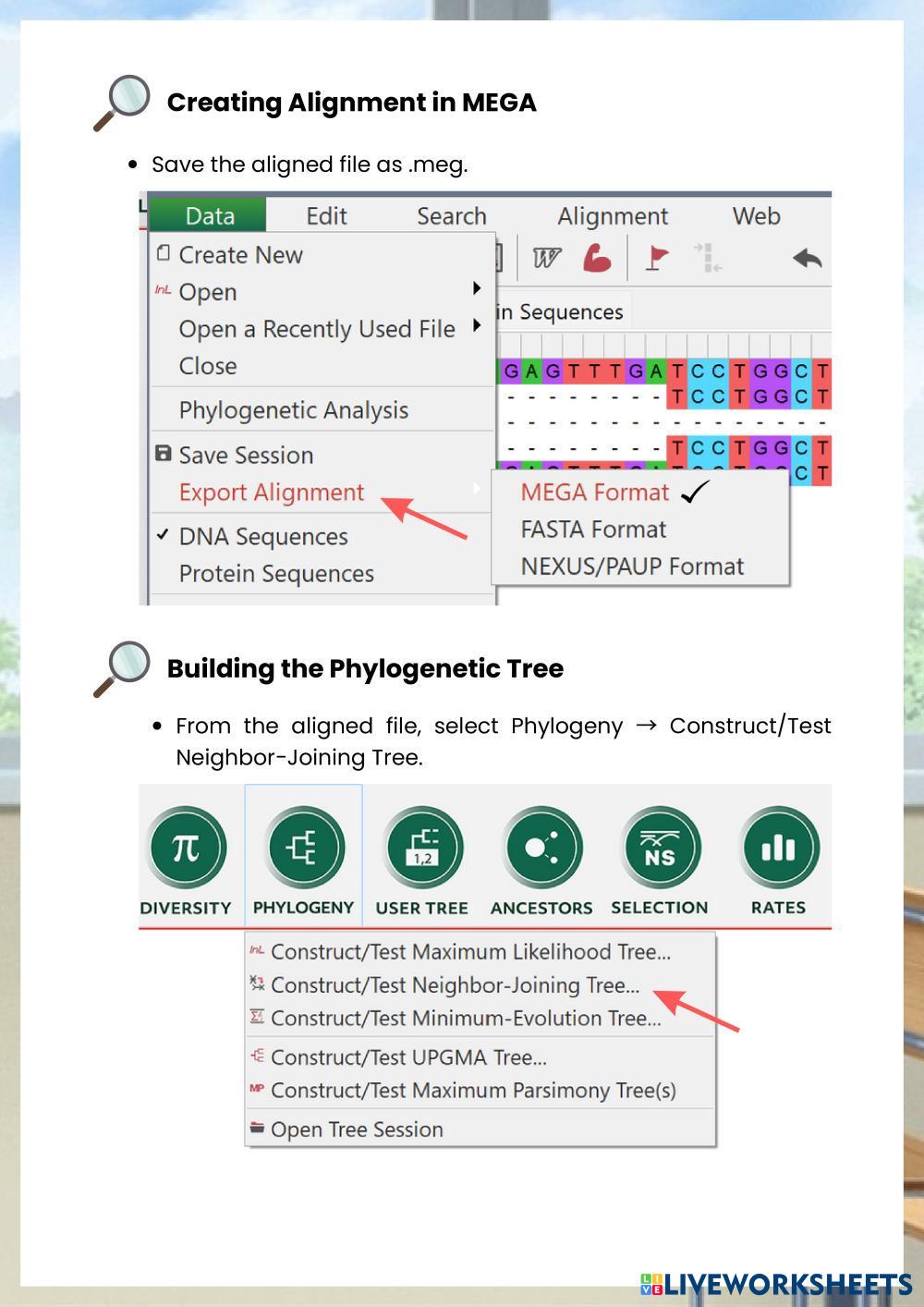This screenshot has width=924, height=1307.
Task: Choose the checked MEGA Format option
Action: coord(595,493)
